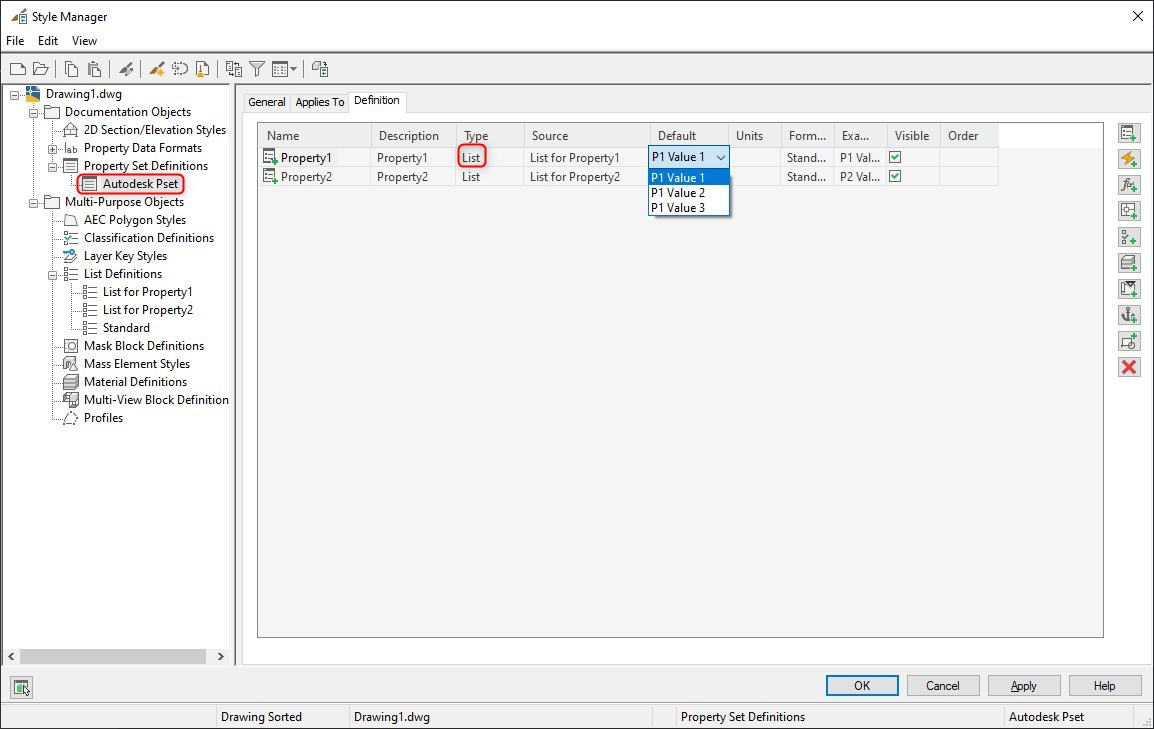
Task: Click the Apply button
Action: (1024, 686)
